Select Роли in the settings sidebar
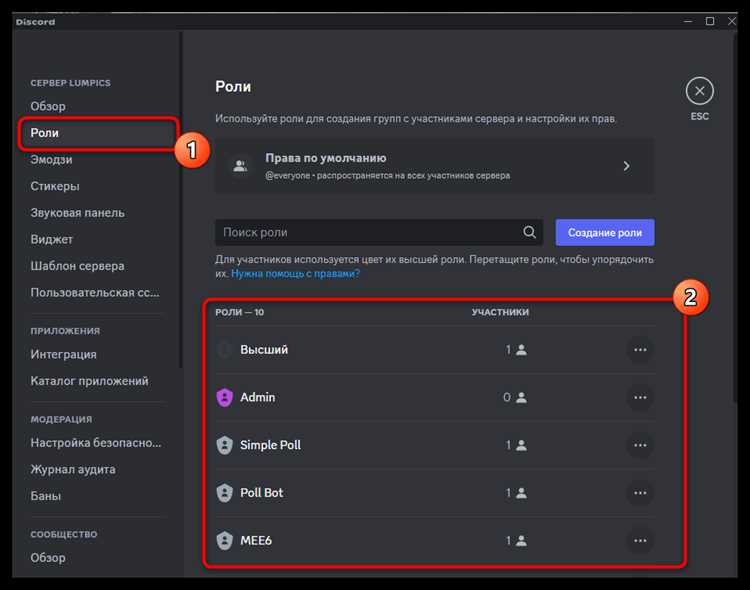The width and height of the screenshot is (750, 590). (98, 133)
